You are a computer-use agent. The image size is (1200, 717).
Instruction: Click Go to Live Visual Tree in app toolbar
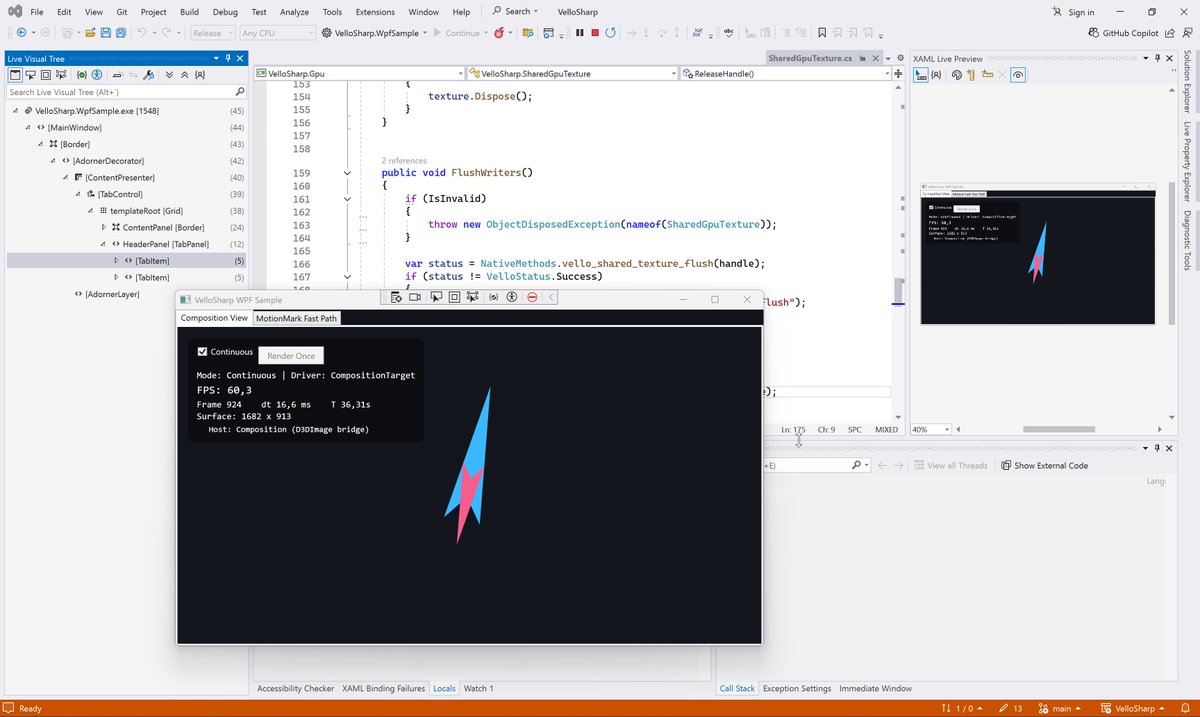pos(396,297)
